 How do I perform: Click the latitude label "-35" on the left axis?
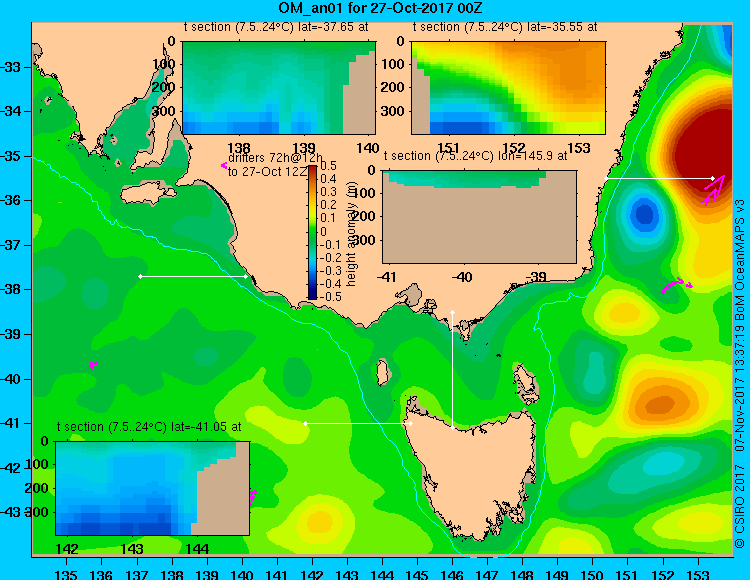coord(11,156)
